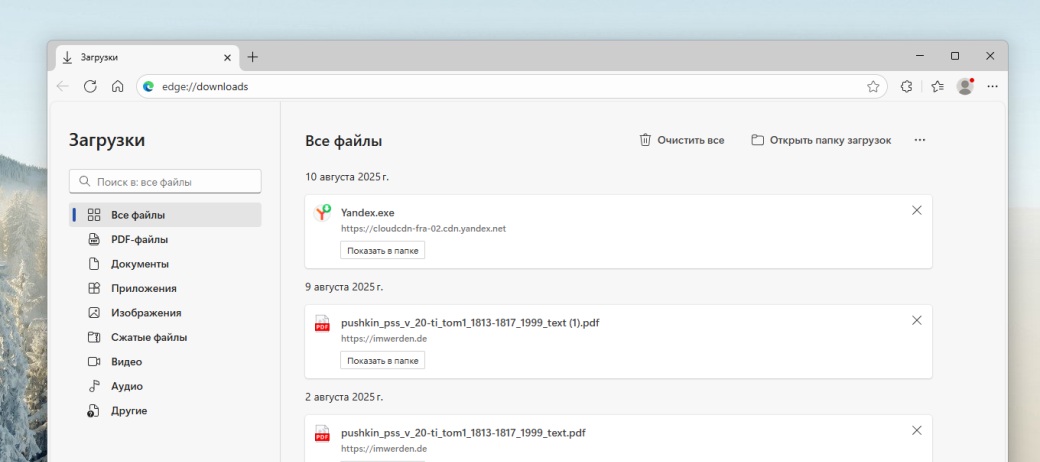Open the browser extensions icon
Screen dimensions: 1040x462
pos(907,87)
